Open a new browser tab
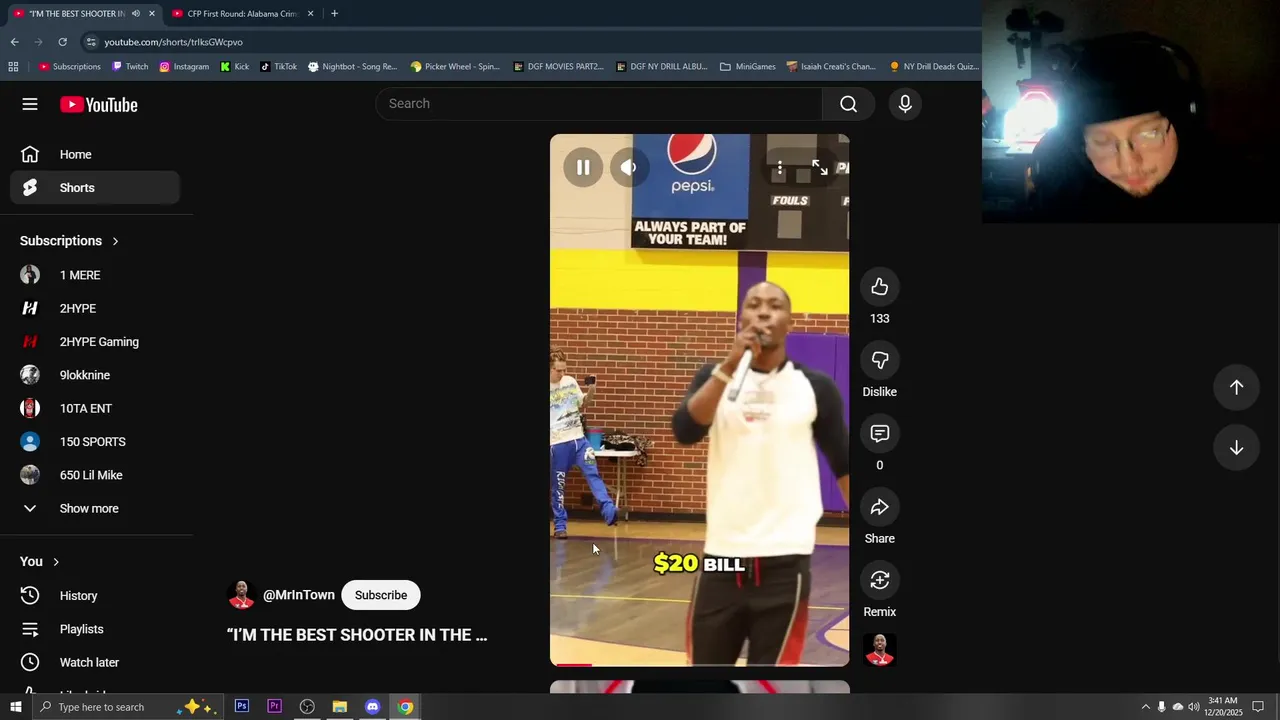Viewport: 1280px width, 720px height. click(x=334, y=14)
